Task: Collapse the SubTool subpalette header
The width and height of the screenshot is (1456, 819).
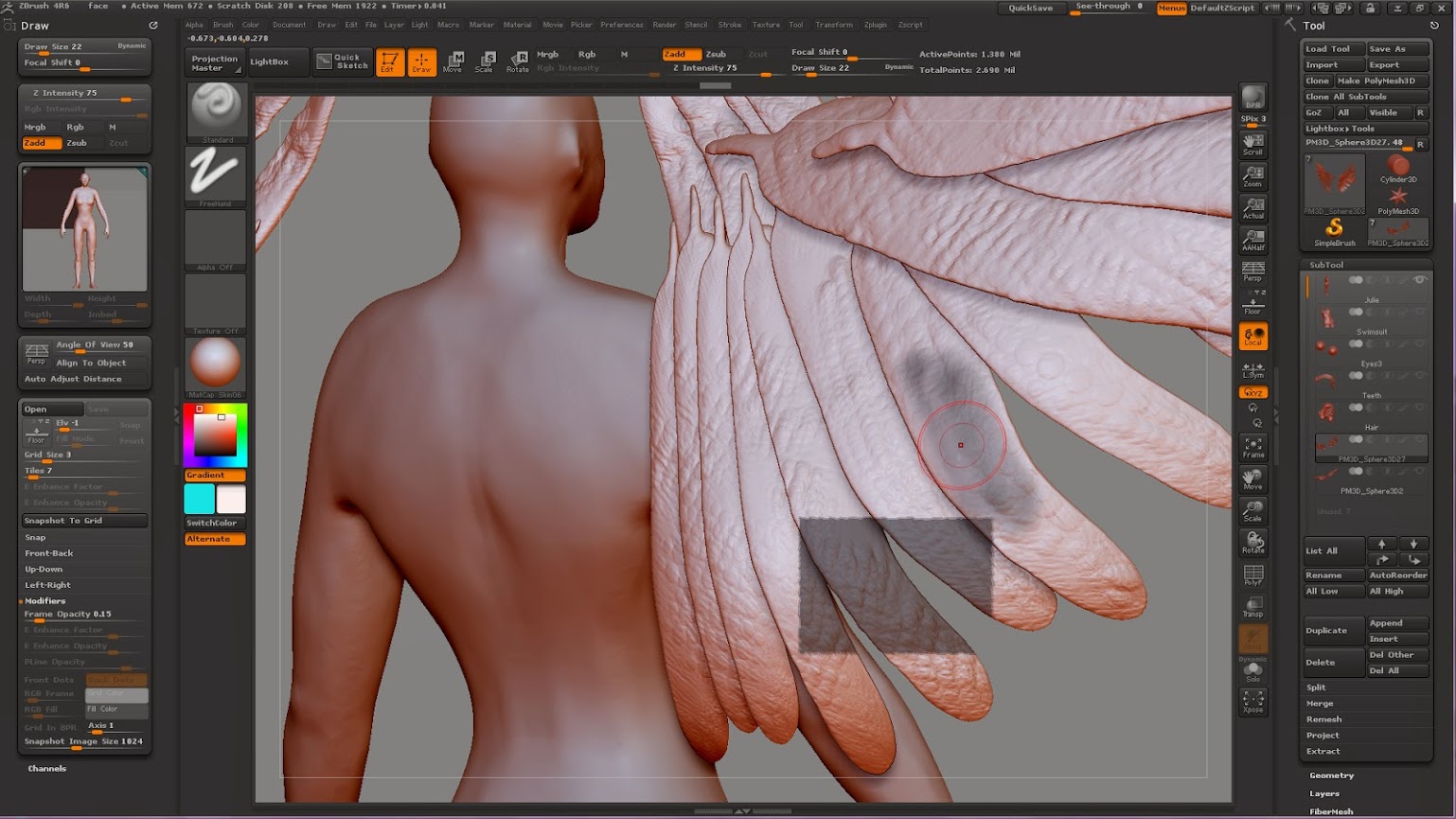Action: coord(1326,265)
